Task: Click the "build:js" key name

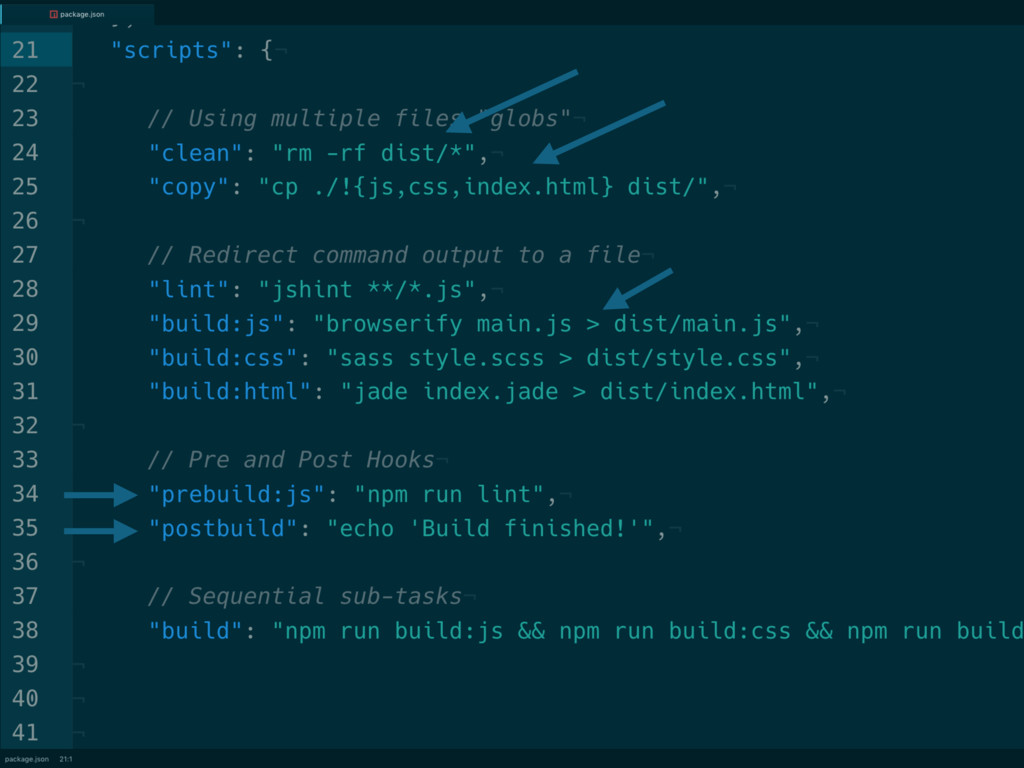Action: coord(217,324)
